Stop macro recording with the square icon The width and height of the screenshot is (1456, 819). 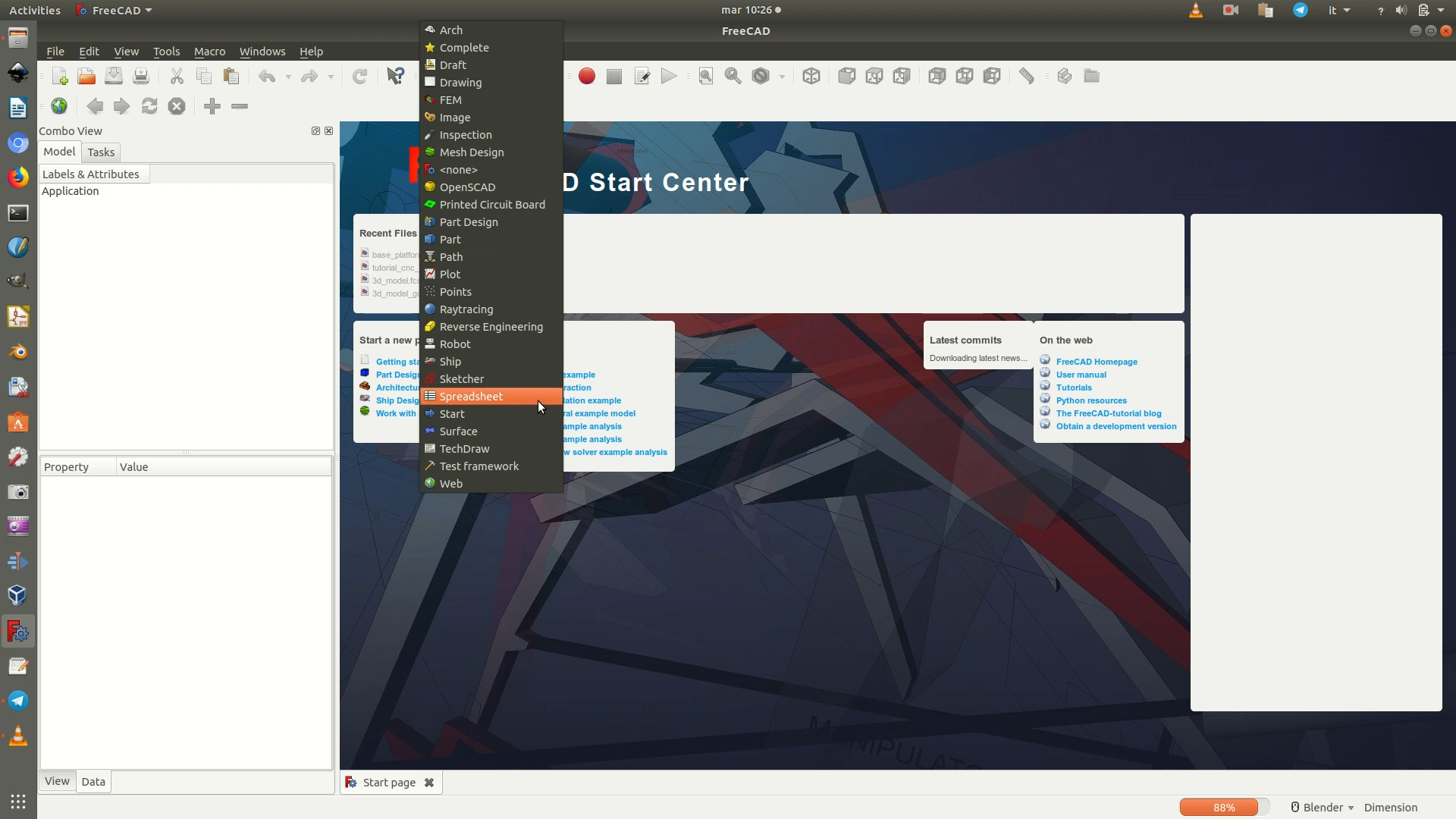pyautogui.click(x=614, y=76)
